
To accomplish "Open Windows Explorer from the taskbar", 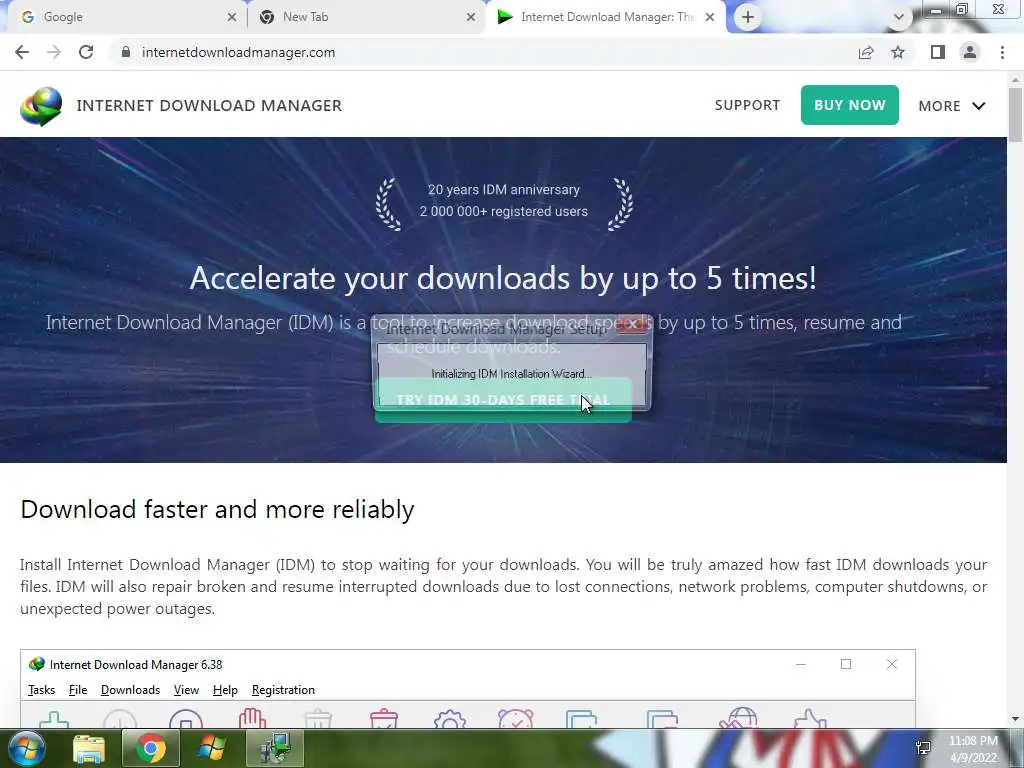I will (89, 749).
